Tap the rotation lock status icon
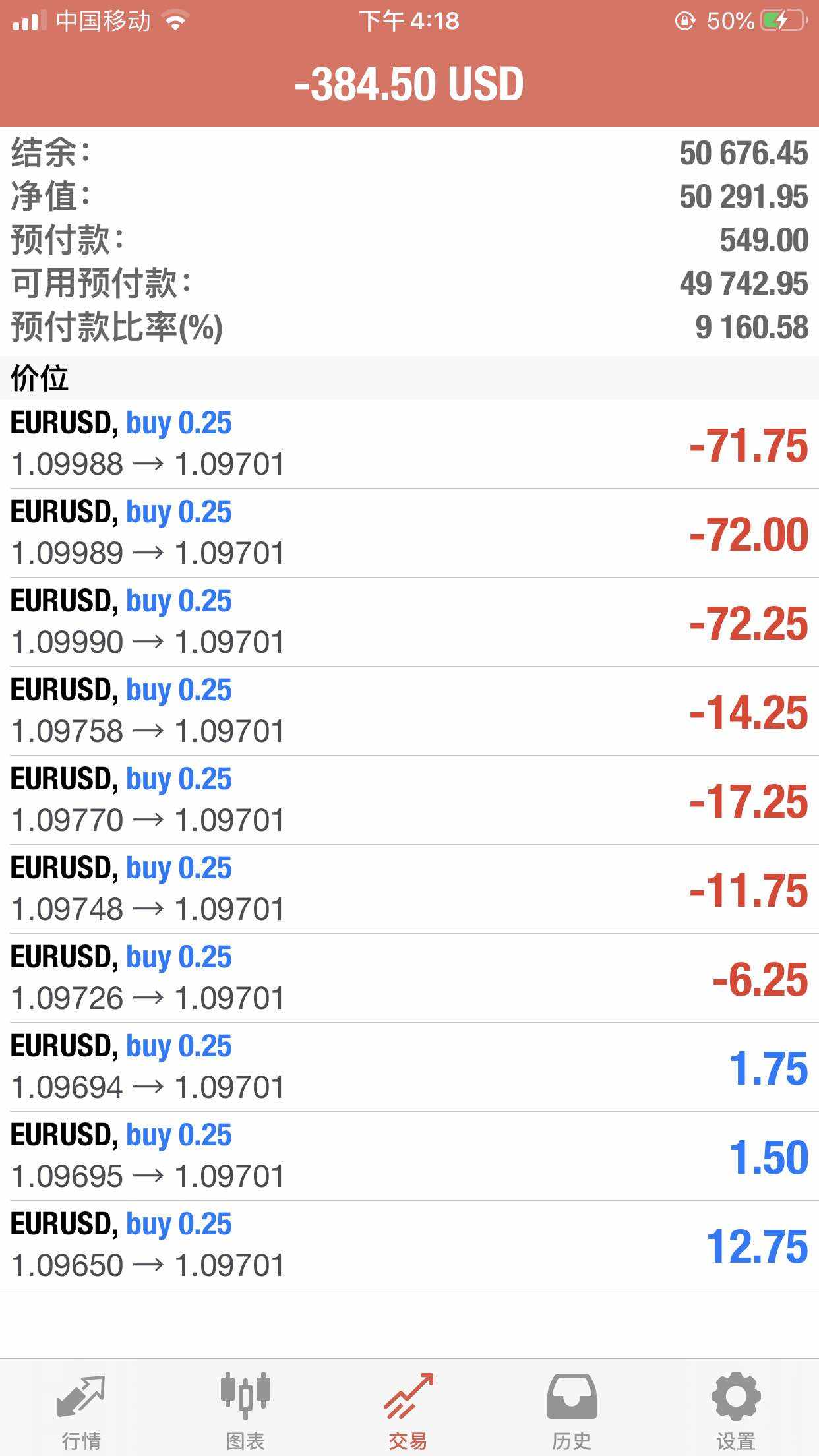The width and height of the screenshot is (819, 1456). (x=685, y=21)
